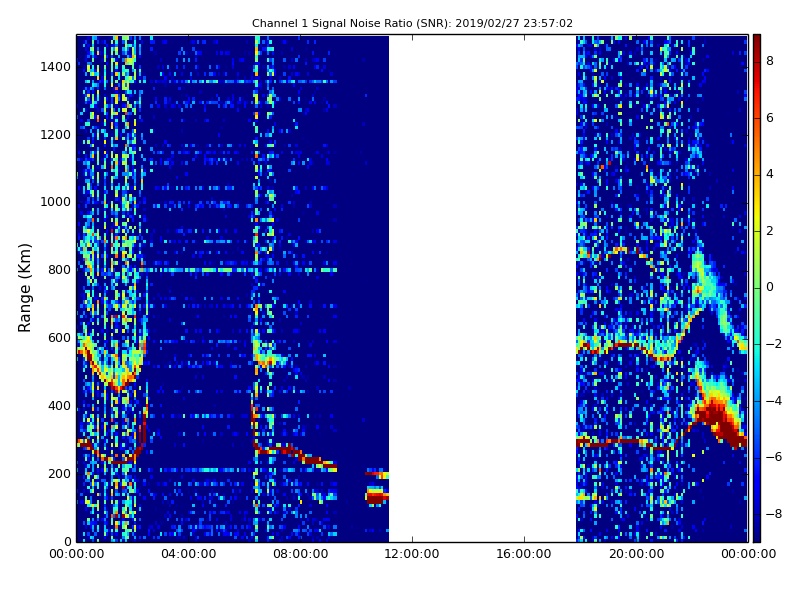
Task: Click the colorbar tick label "0"
Action: (x=770, y=287)
